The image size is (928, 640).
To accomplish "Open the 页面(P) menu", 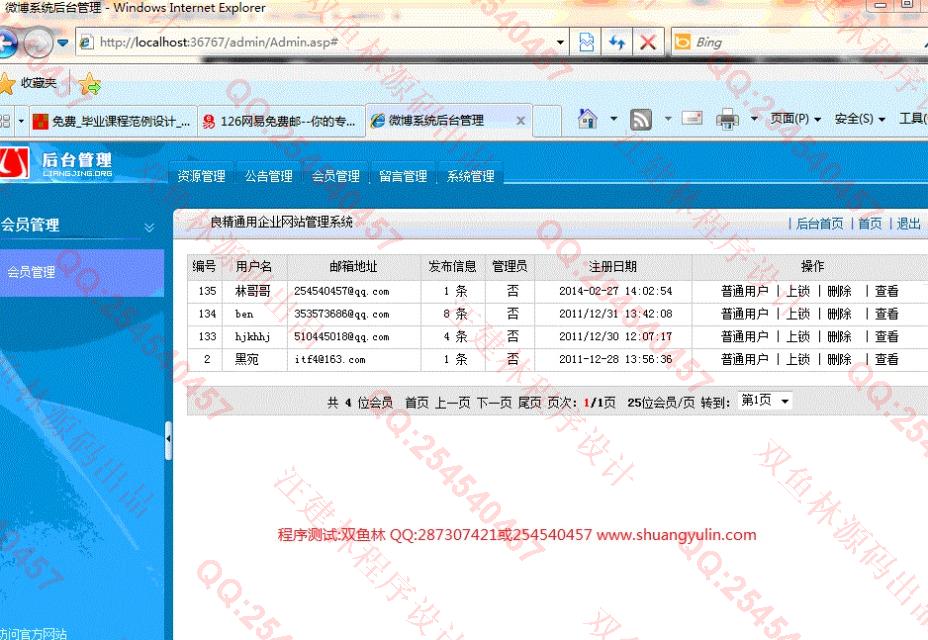I will click(x=795, y=119).
